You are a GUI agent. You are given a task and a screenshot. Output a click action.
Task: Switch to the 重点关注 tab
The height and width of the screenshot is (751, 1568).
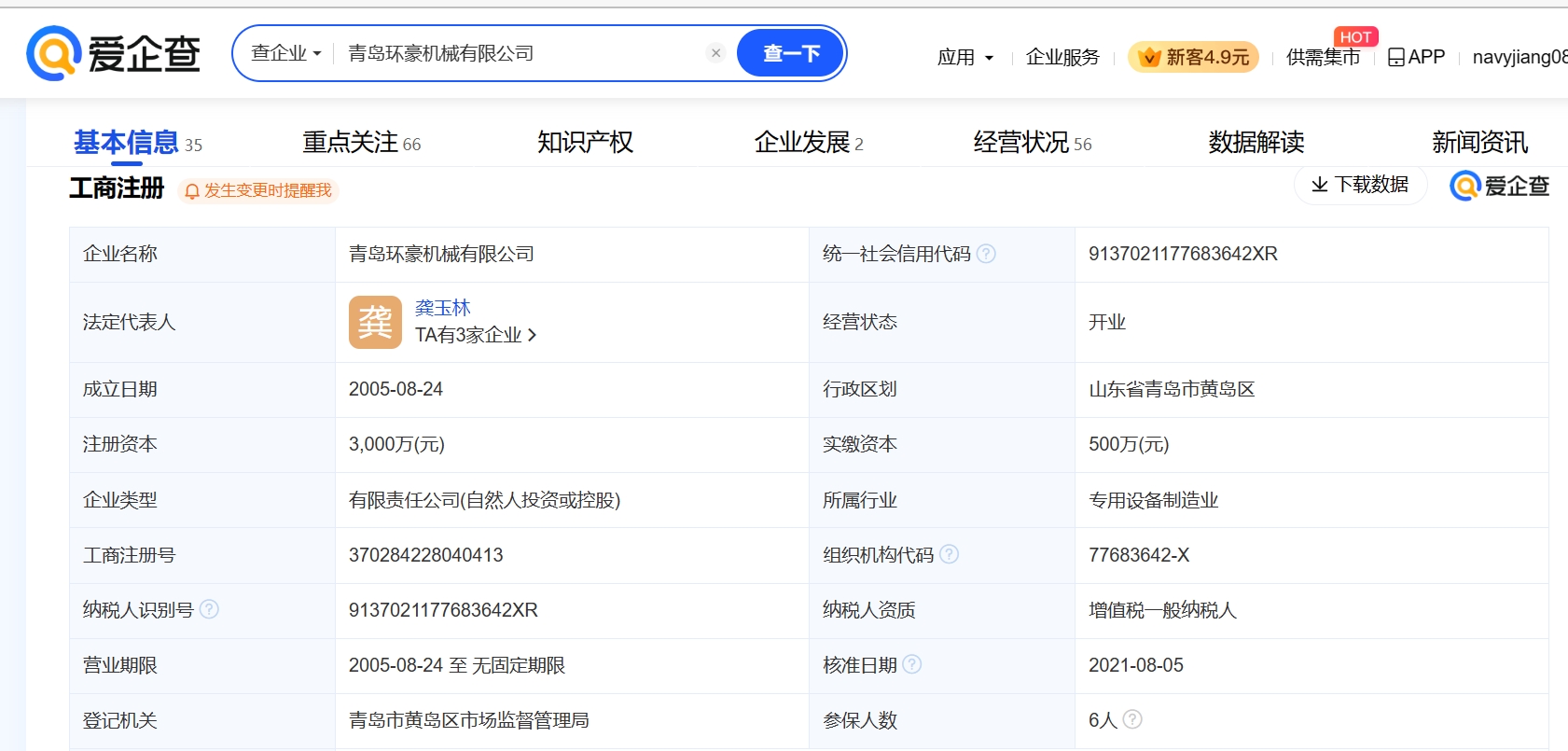[361, 143]
